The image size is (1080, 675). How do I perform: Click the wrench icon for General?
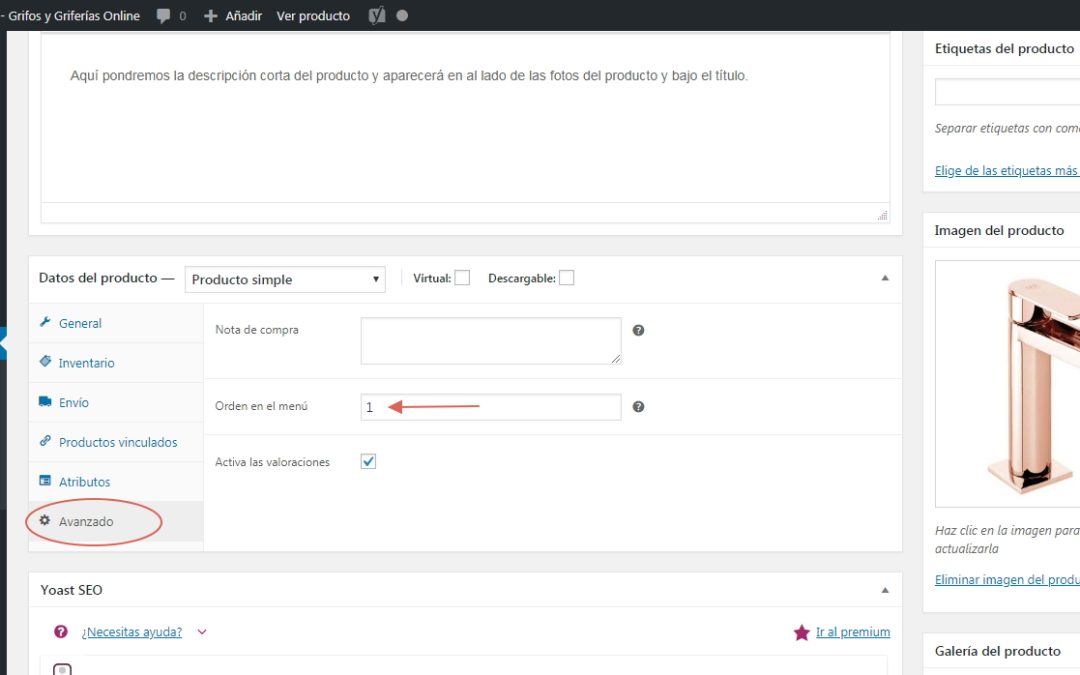(x=45, y=323)
